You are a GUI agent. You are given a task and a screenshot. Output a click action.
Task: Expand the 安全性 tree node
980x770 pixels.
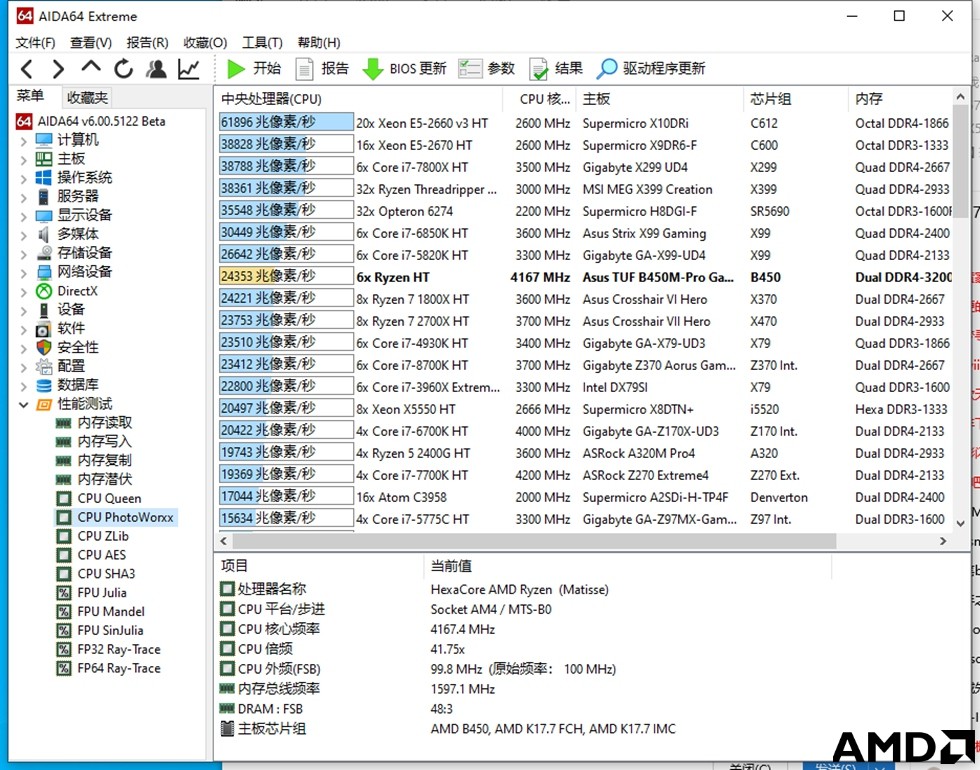(24, 348)
